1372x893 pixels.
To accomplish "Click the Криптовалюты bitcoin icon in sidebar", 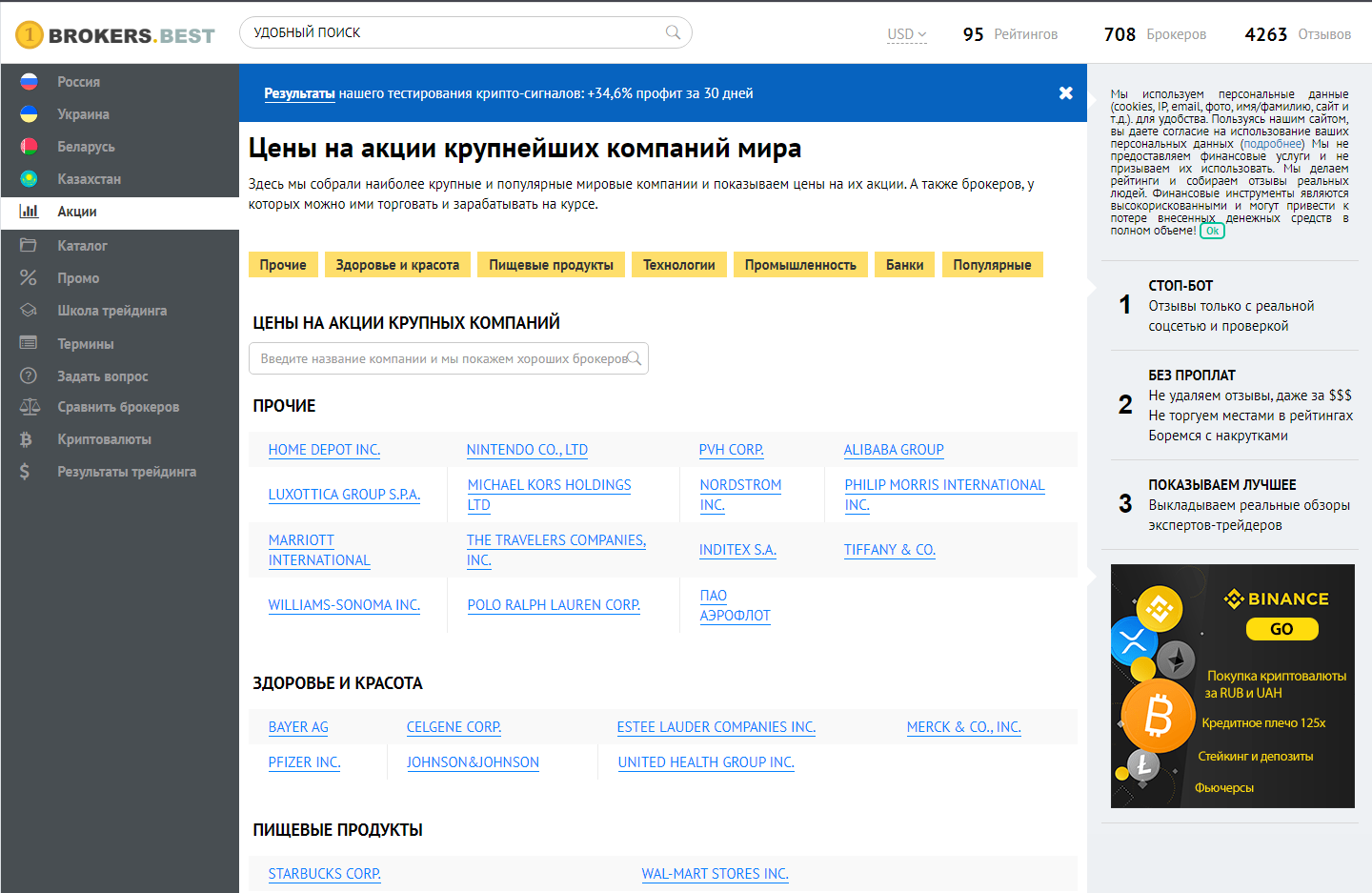I will (27, 439).
